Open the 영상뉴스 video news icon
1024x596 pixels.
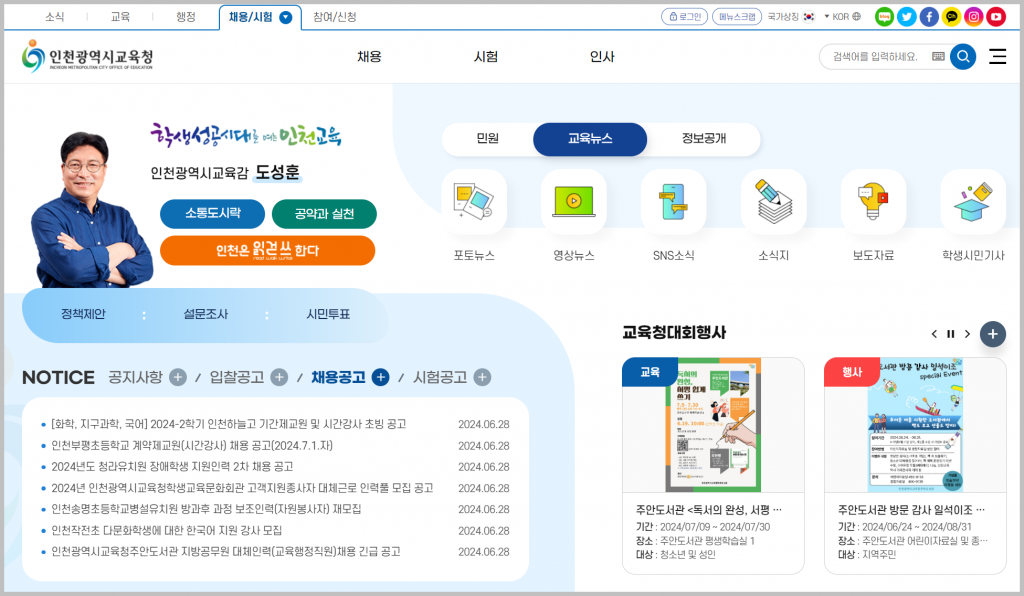coord(574,202)
